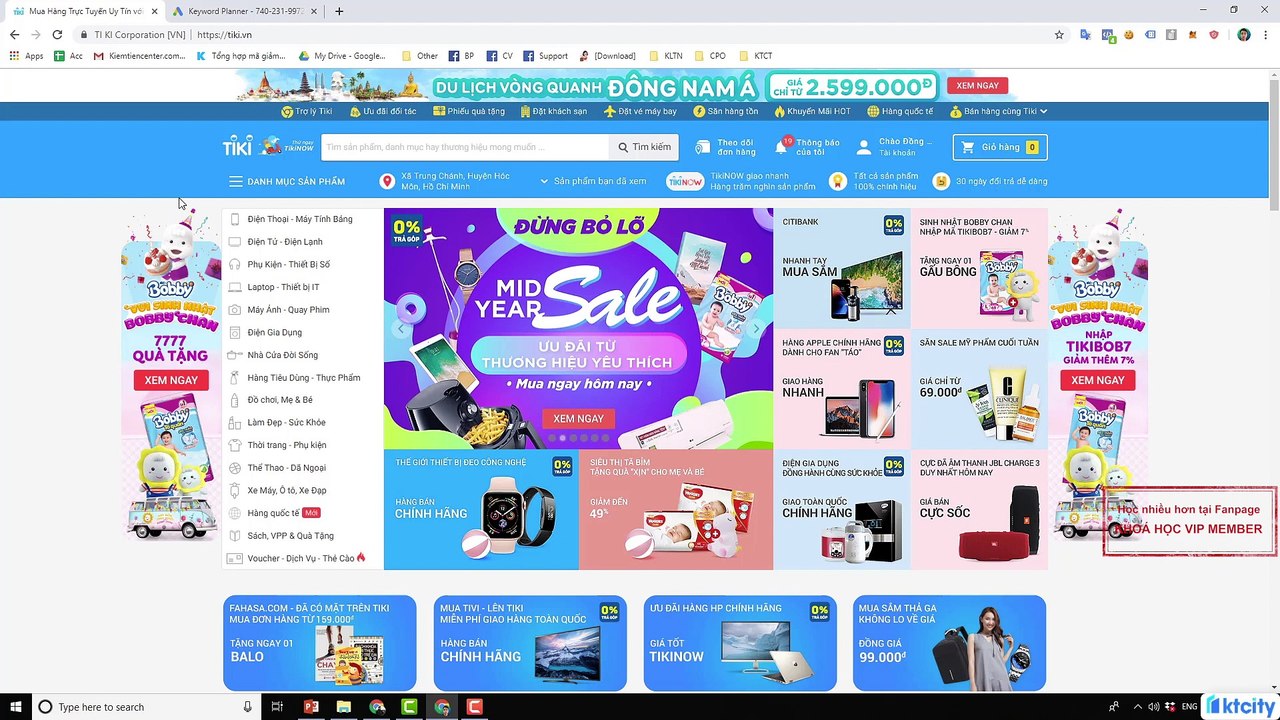Click the Tìm kiếm search button

[x=644, y=147]
